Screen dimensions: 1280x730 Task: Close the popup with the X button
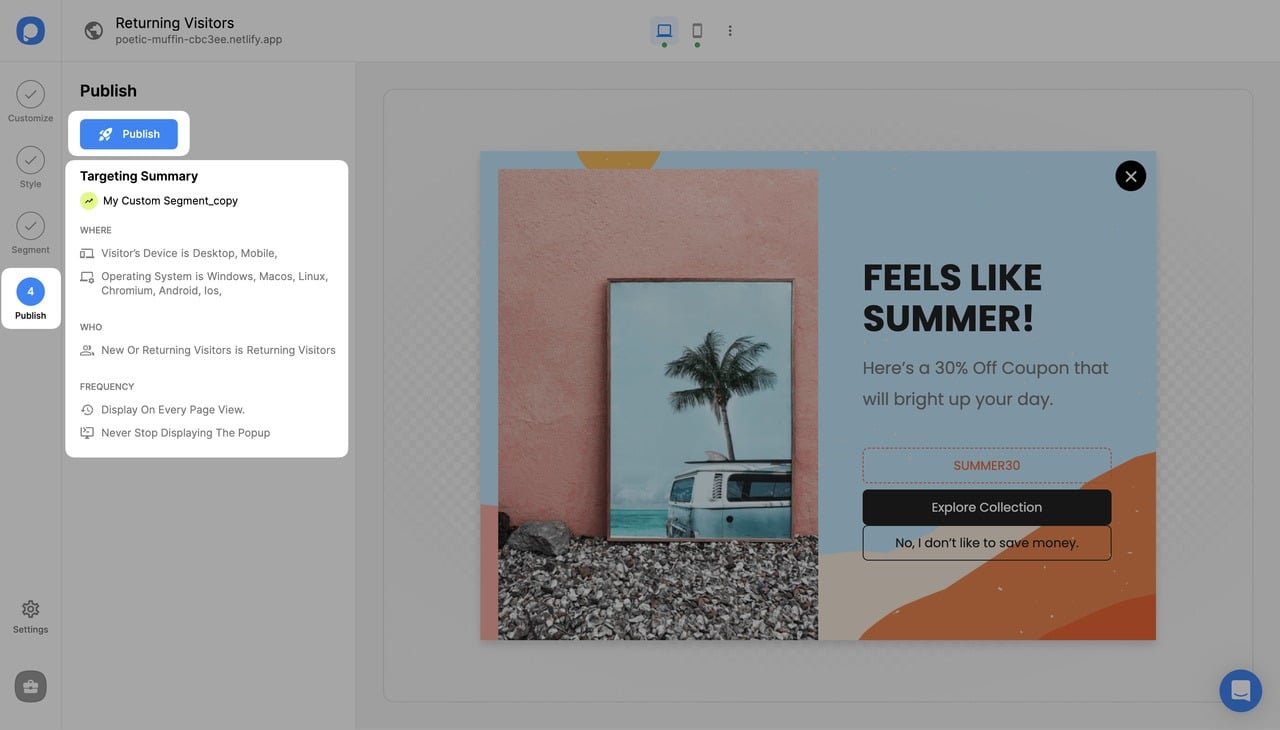click(x=1130, y=176)
